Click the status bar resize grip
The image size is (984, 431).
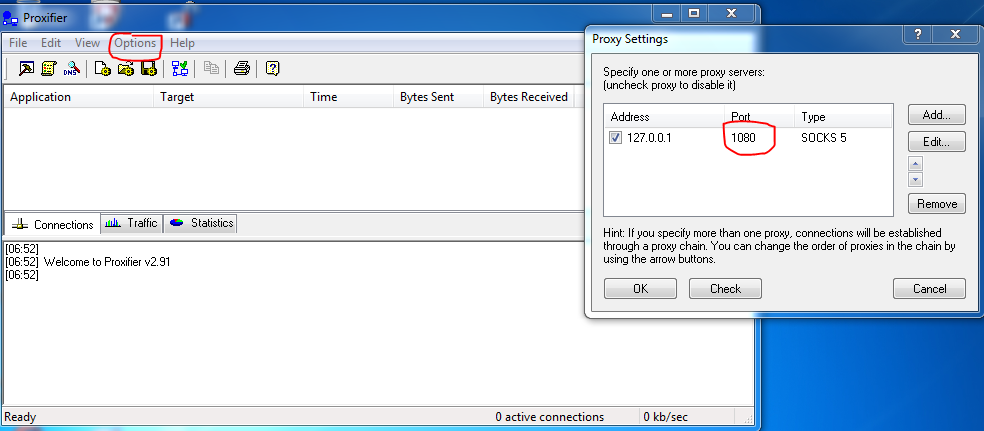tap(747, 418)
